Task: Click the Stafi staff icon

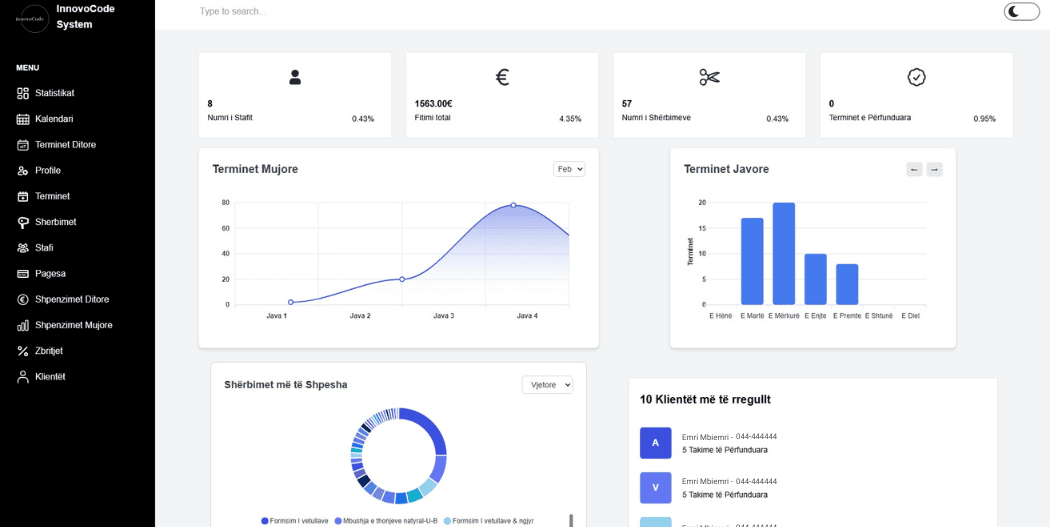Action: [23, 248]
